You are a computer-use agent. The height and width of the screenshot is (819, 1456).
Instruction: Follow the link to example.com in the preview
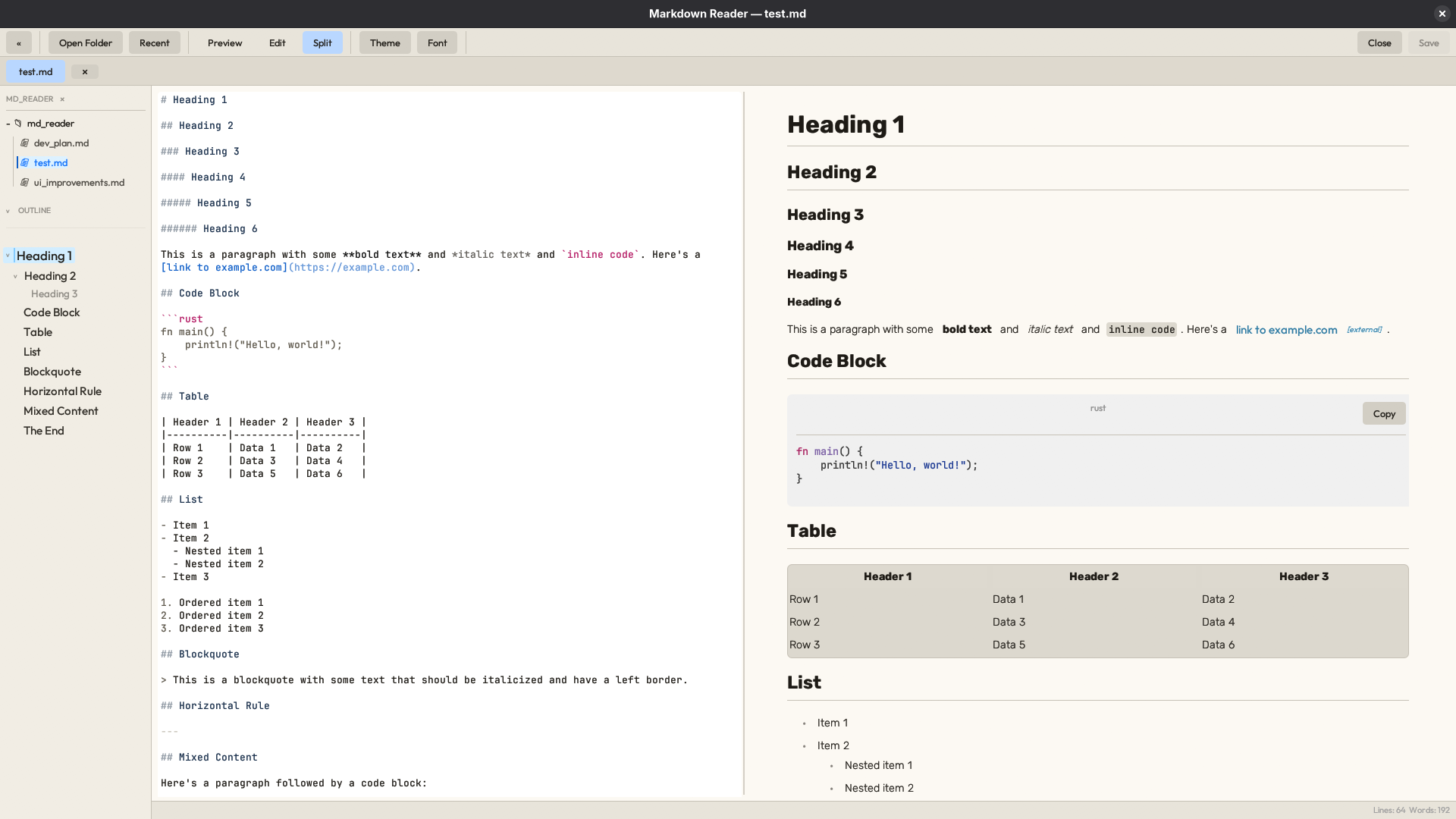[1285, 330]
